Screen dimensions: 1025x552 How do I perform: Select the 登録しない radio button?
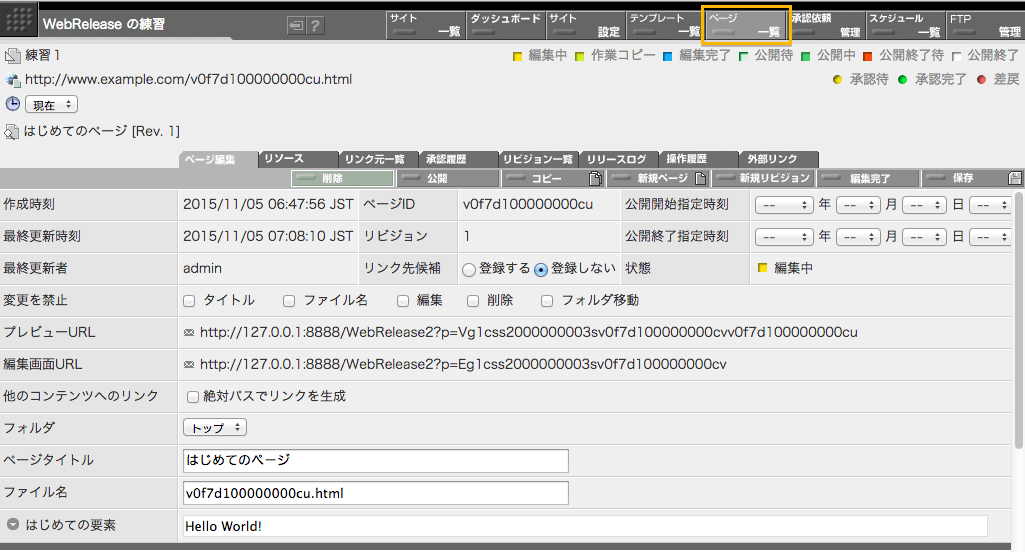[x=541, y=269]
